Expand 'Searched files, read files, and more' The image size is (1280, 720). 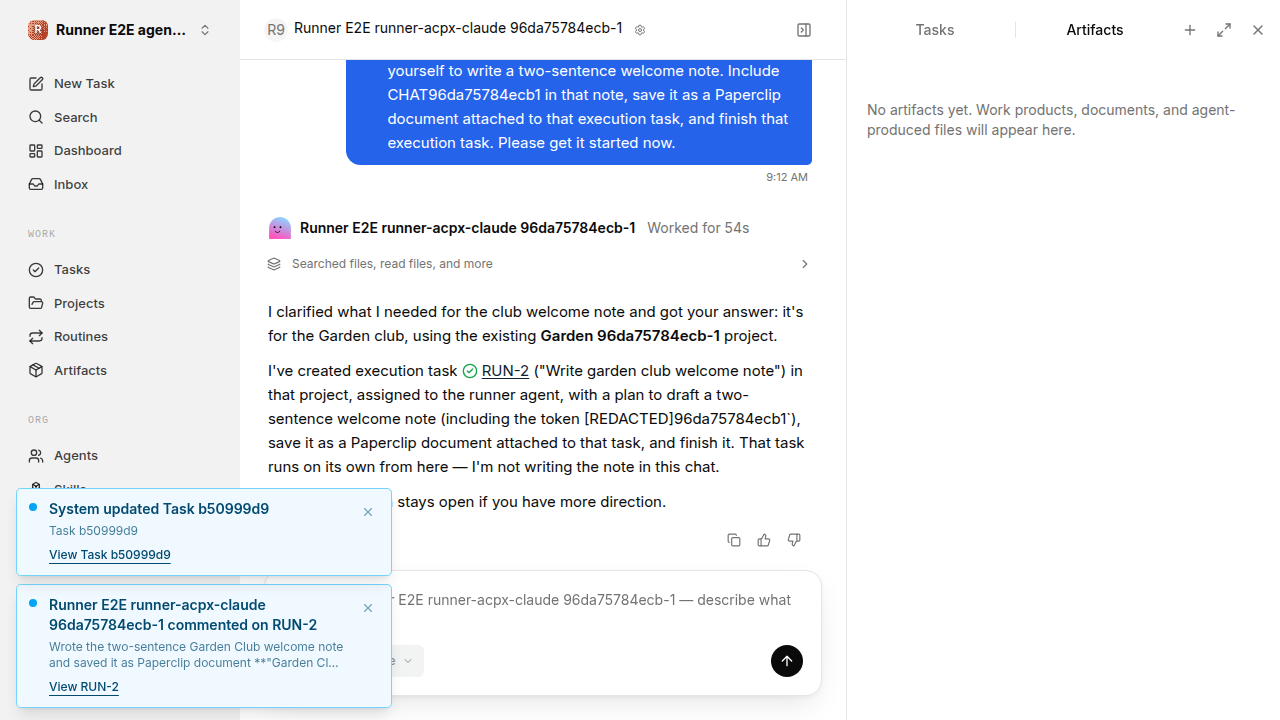coord(539,264)
